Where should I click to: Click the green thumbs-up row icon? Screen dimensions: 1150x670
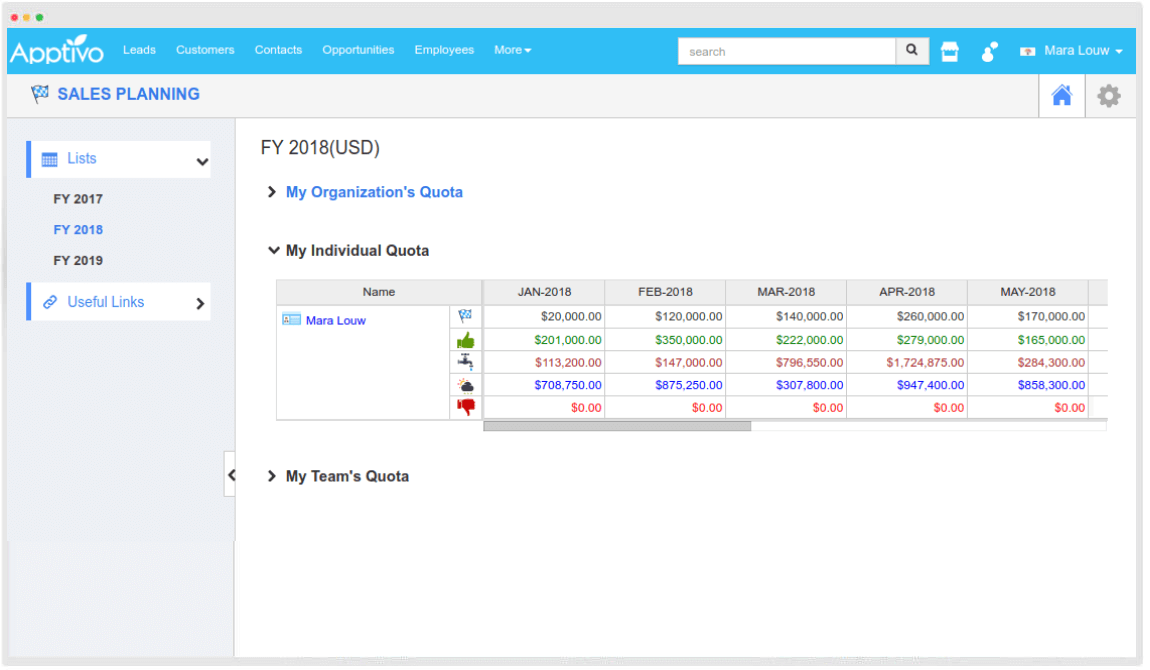point(465,340)
